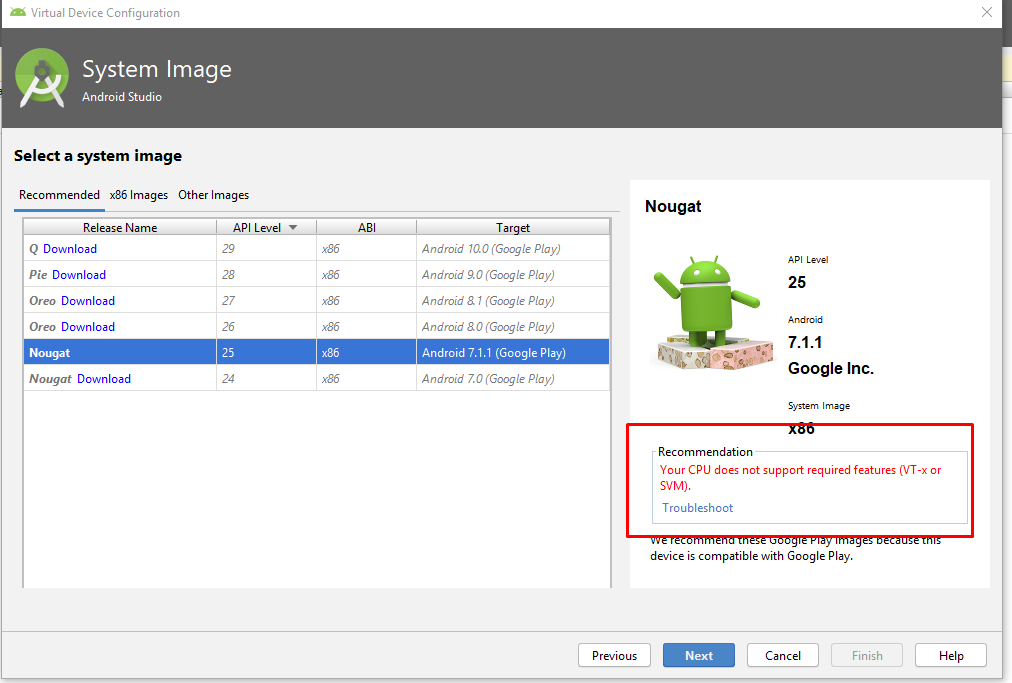Image resolution: width=1012 pixels, height=683 pixels.
Task: Sort by the ABI column header
Action: tap(367, 228)
